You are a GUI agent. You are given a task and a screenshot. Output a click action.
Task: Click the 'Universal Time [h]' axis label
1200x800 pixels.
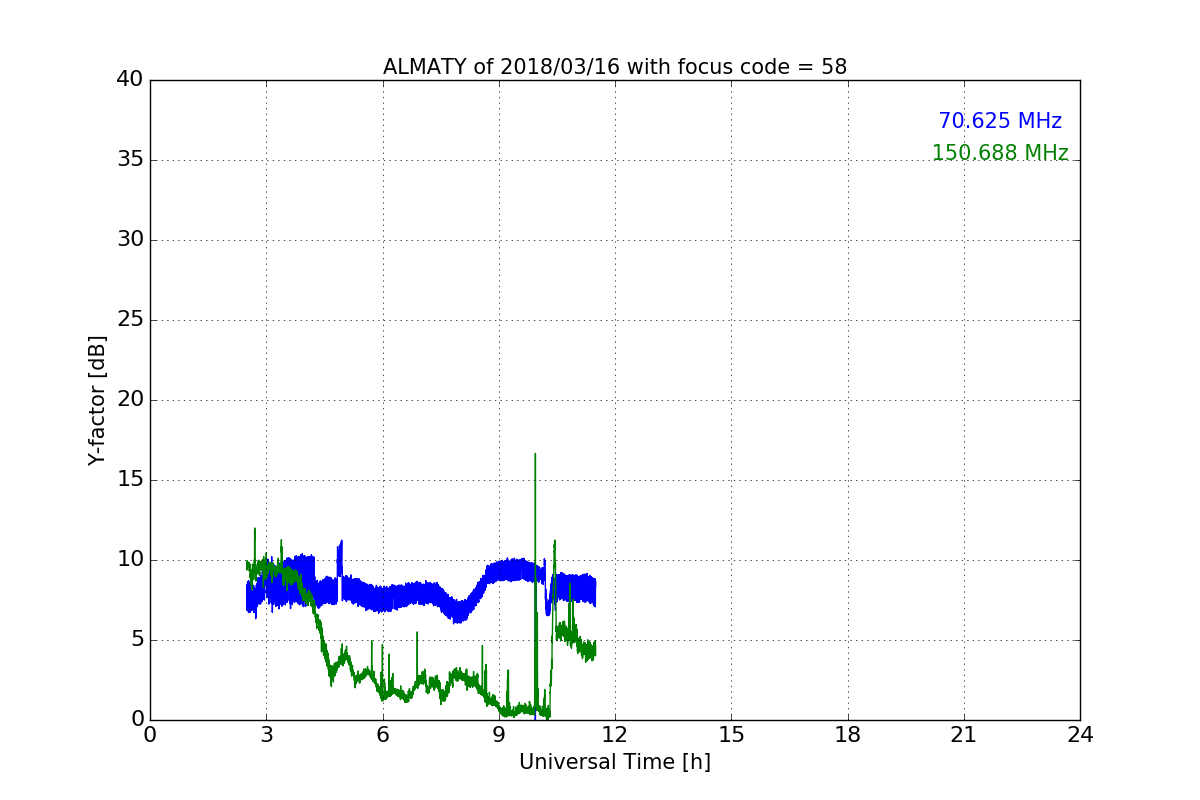615,762
